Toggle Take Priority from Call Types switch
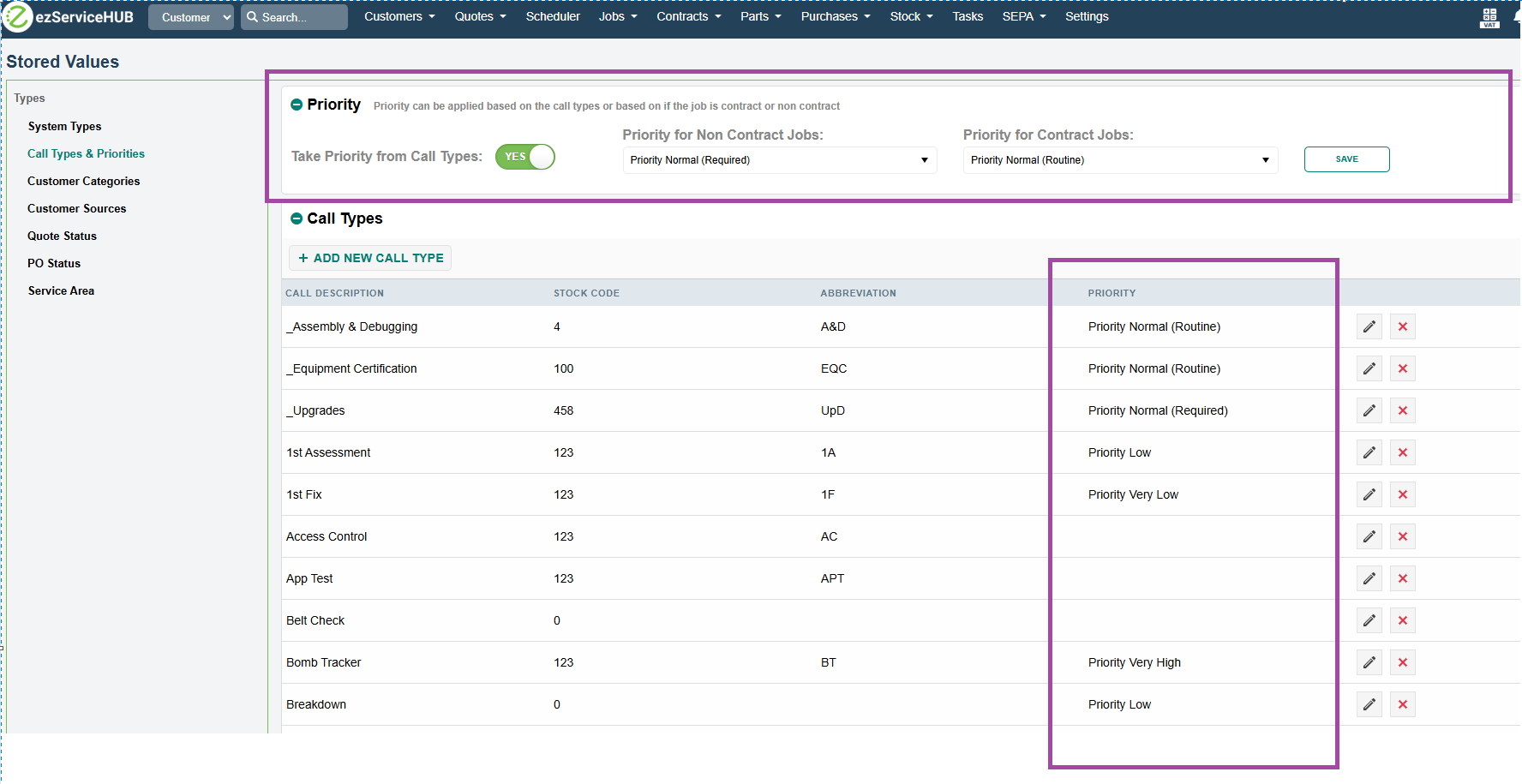Image resolution: width=1522 pixels, height=784 pixels. 525,157
